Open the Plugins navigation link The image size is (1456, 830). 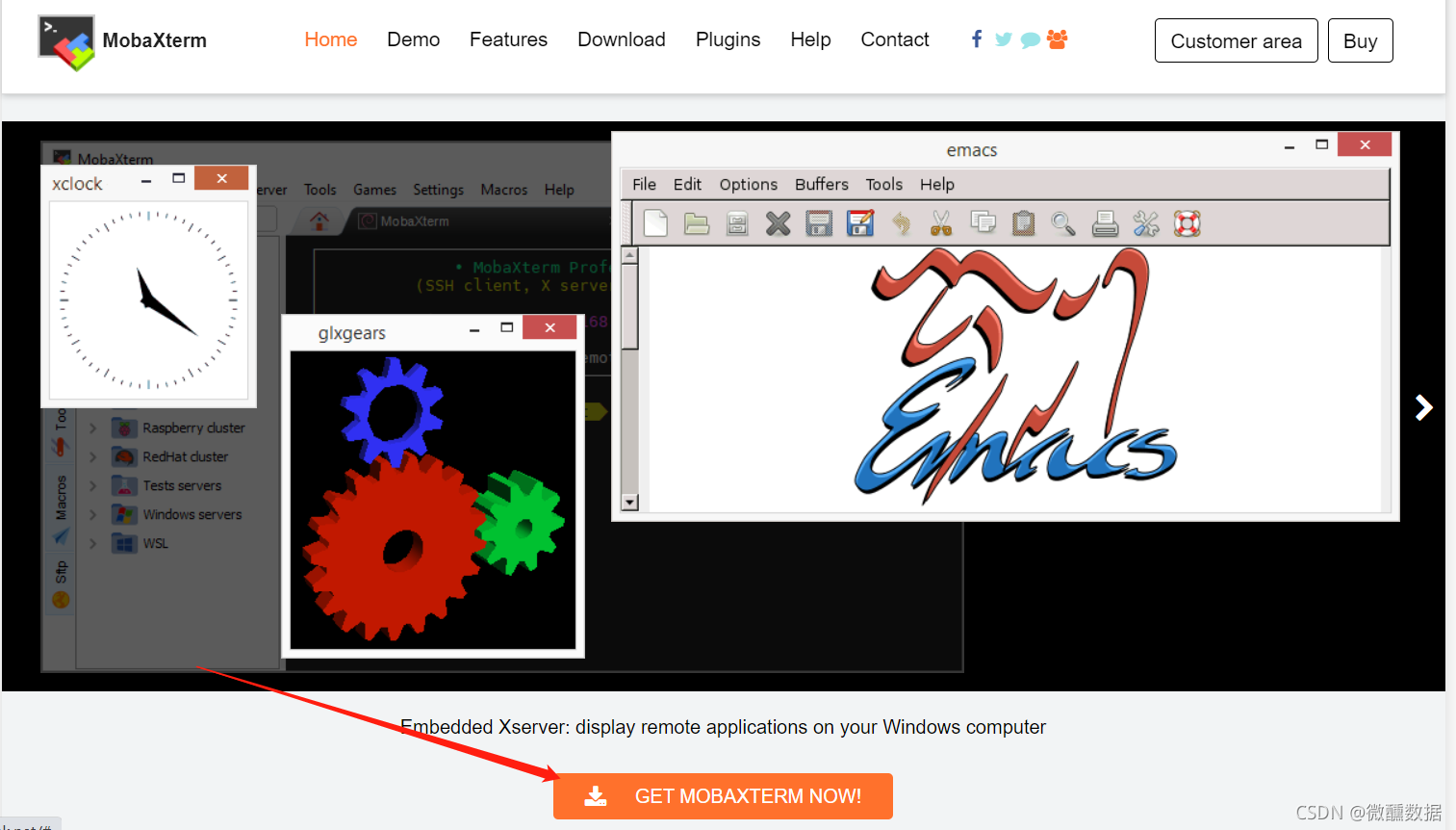[x=728, y=39]
